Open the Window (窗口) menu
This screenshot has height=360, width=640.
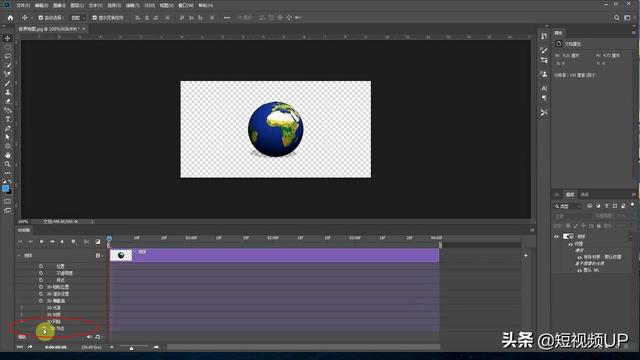pos(186,5)
